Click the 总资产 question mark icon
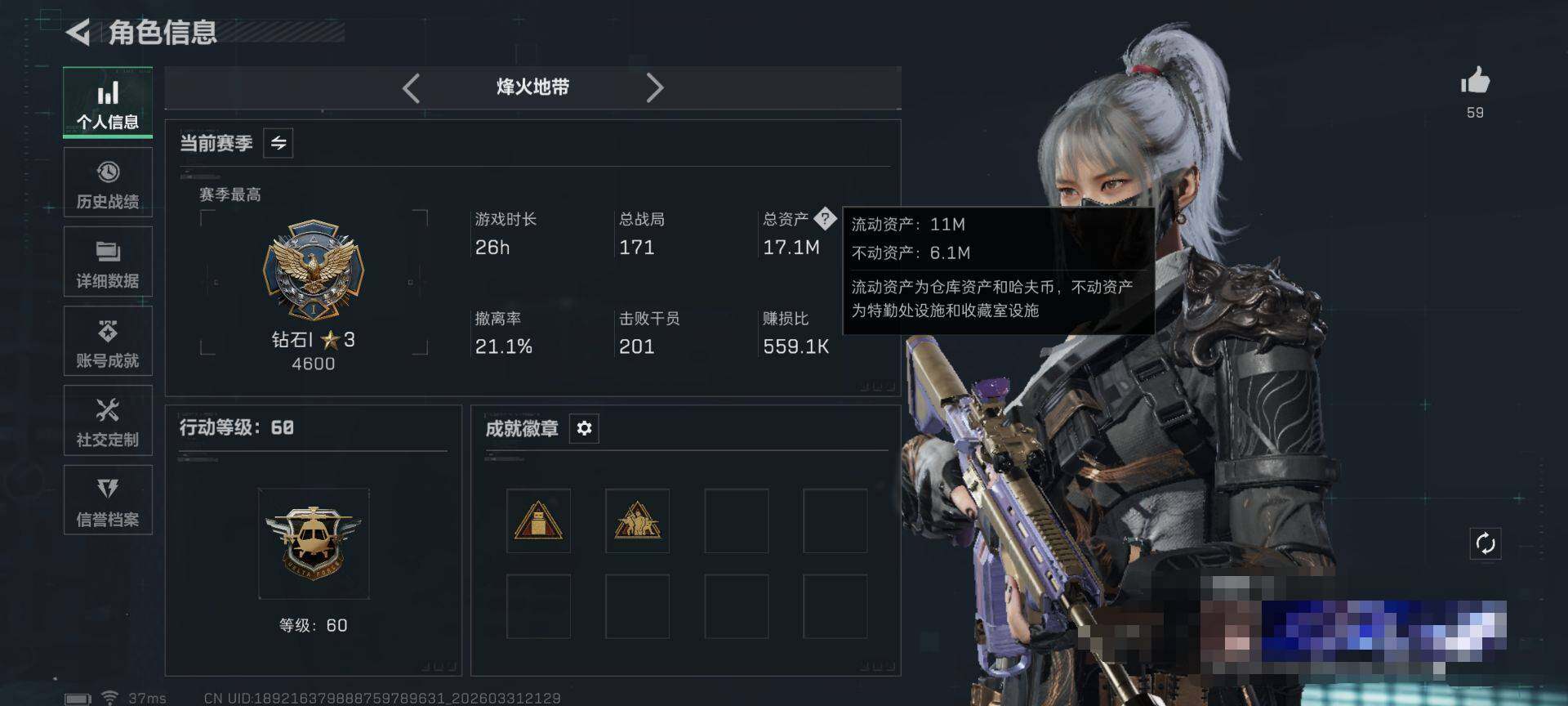Screen dimensions: 1568x706 825,218
